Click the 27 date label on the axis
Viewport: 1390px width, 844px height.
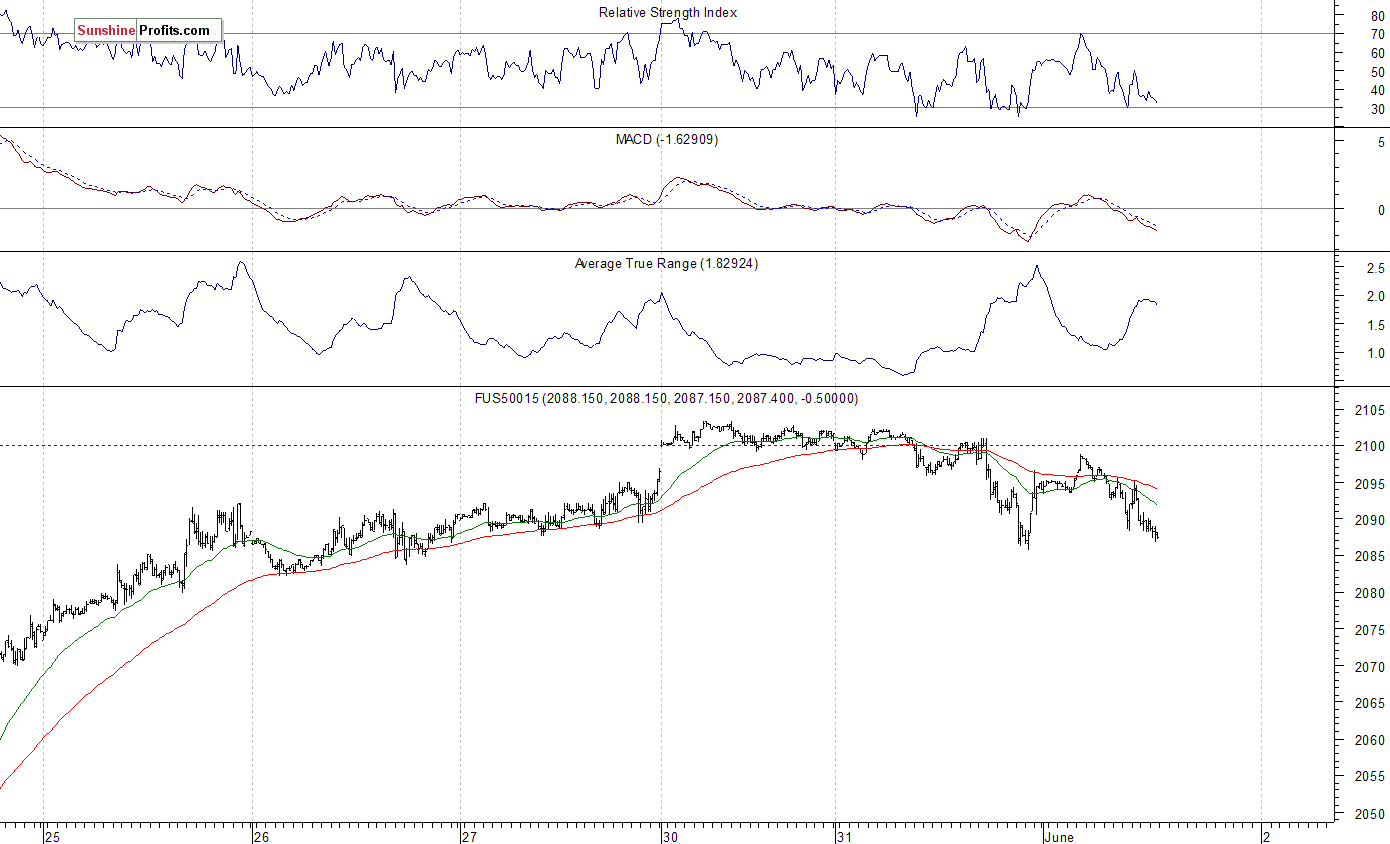click(x=468, y=837)
